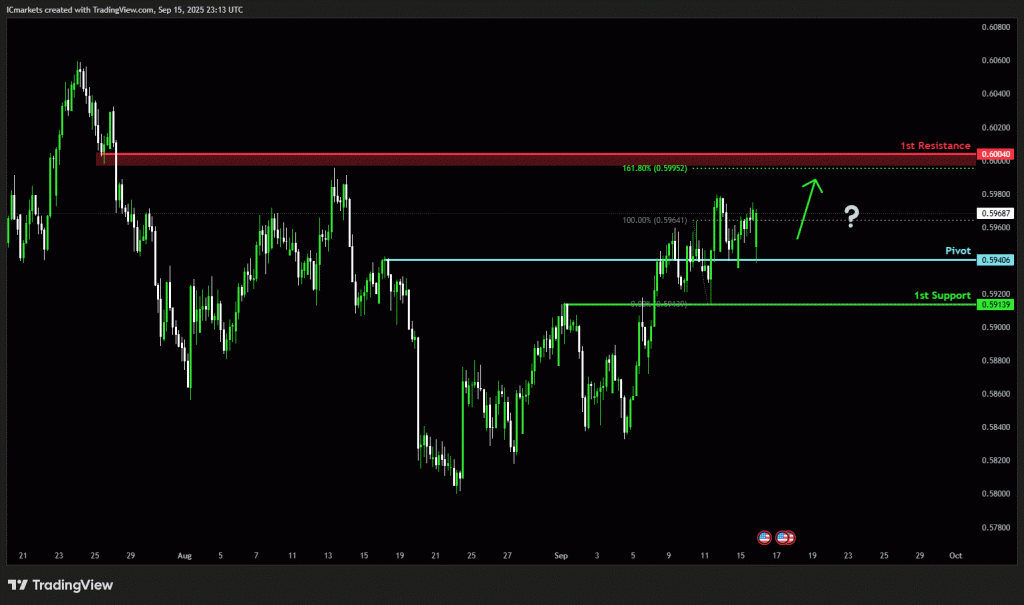Click the 0.59200 price axis label

[x=995, y=294]
